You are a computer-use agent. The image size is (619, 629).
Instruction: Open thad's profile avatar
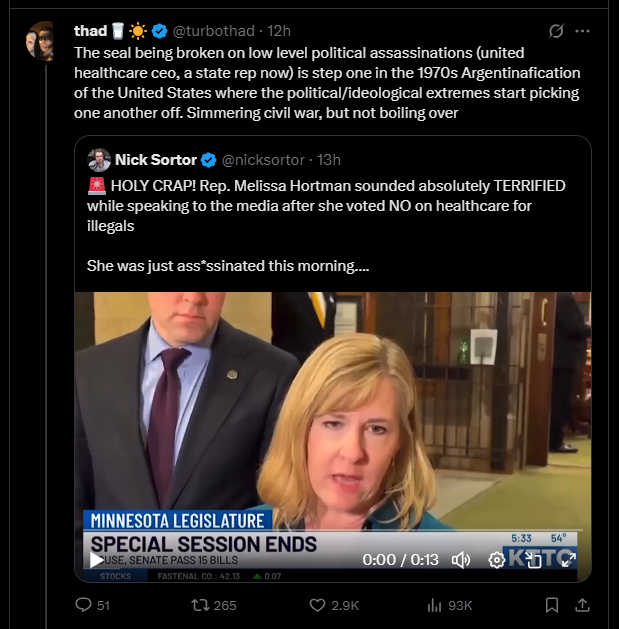tap(43, 41)
